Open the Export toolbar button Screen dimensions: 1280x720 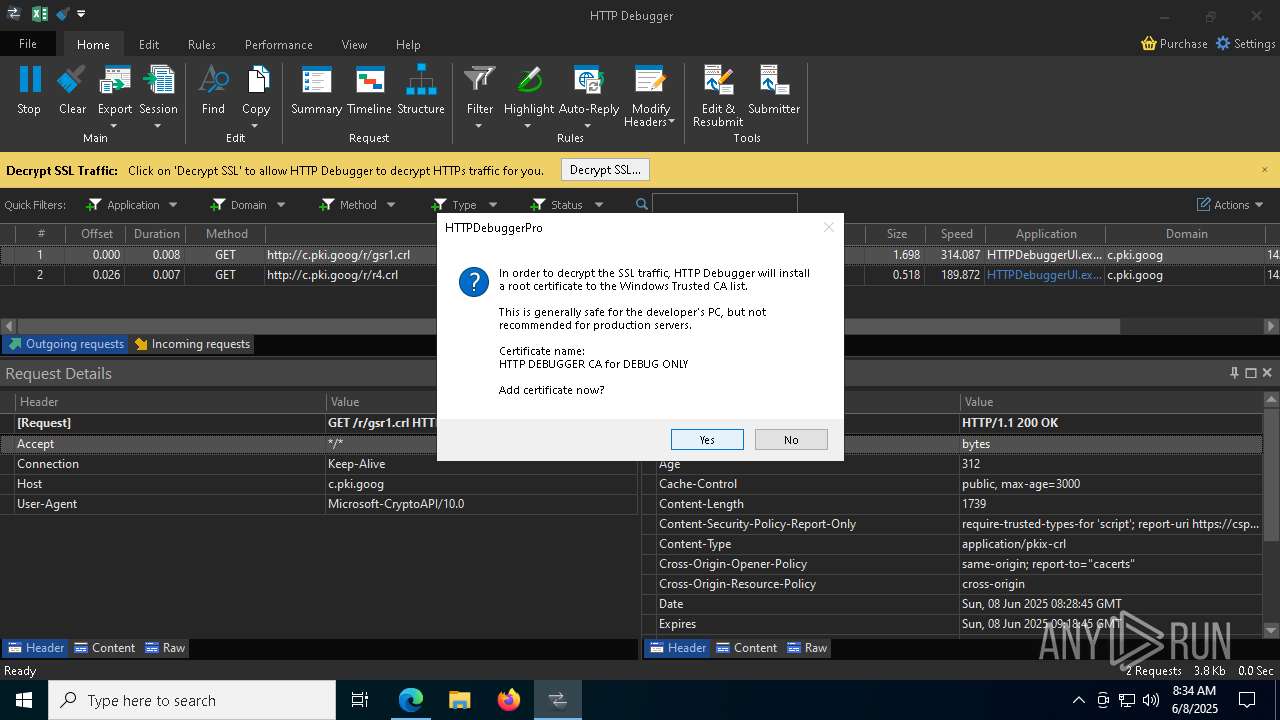[x=115, y=90]
